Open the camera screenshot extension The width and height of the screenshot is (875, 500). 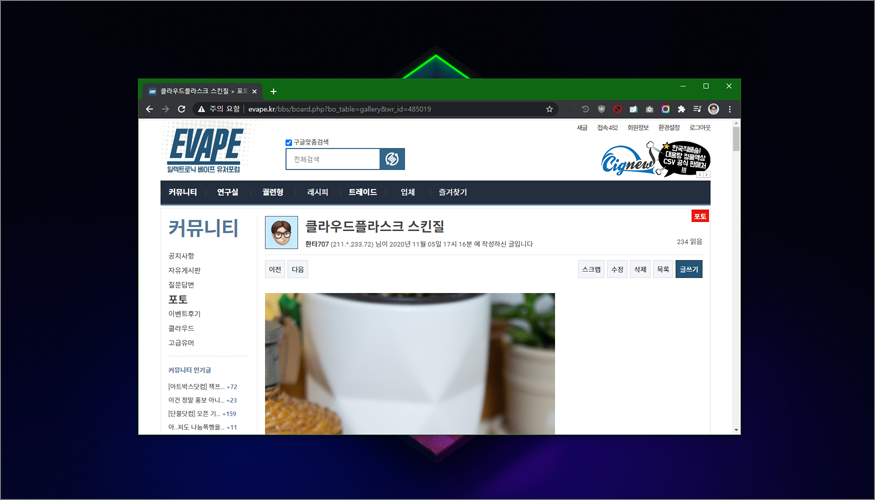pyautogui.click(x=650, y=109)
